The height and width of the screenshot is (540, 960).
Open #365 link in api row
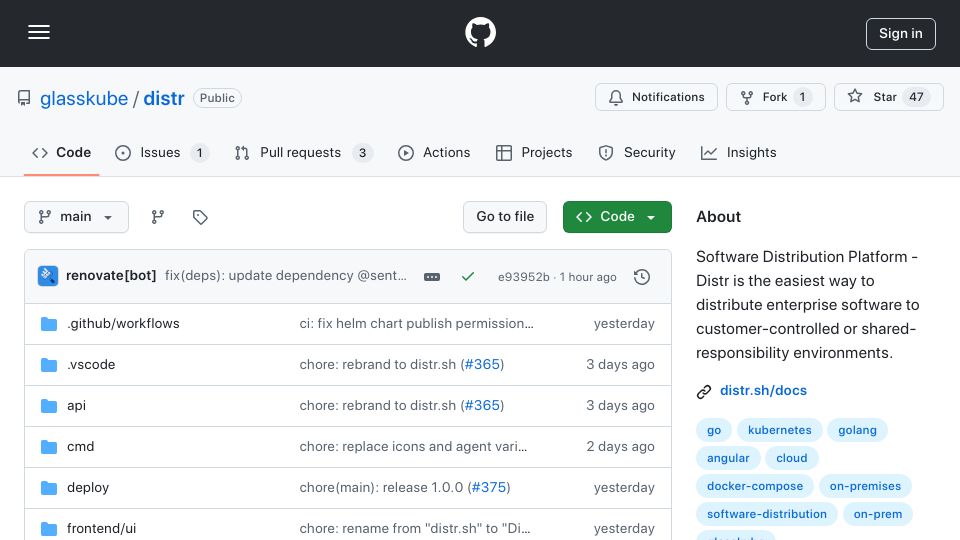point(482,405)
